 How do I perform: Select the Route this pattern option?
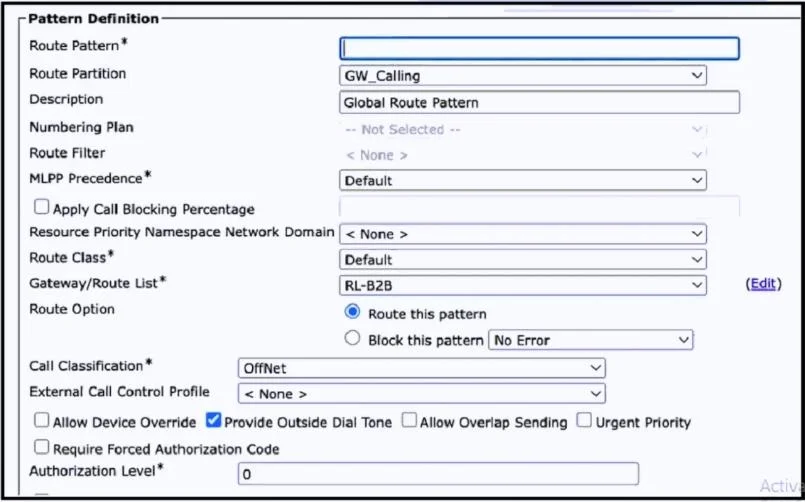click(352, 313)
